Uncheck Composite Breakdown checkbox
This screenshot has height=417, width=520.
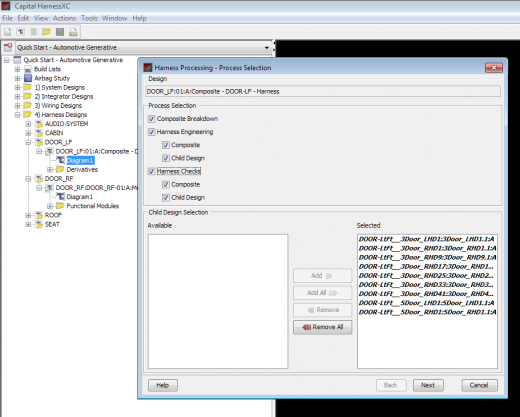click(152, 119)
